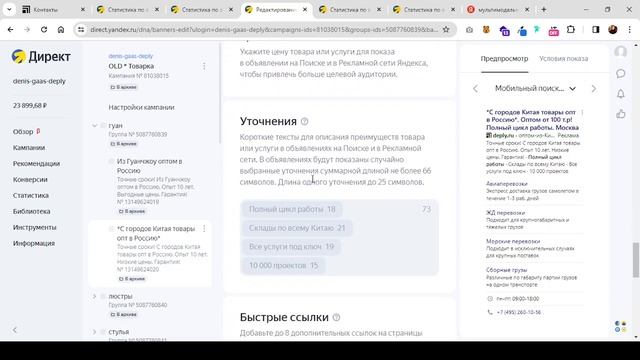The width and height of the screenshot is (640, 360).
Task: Open Рекомендации in sidebar menu
Action: point(36,164)
